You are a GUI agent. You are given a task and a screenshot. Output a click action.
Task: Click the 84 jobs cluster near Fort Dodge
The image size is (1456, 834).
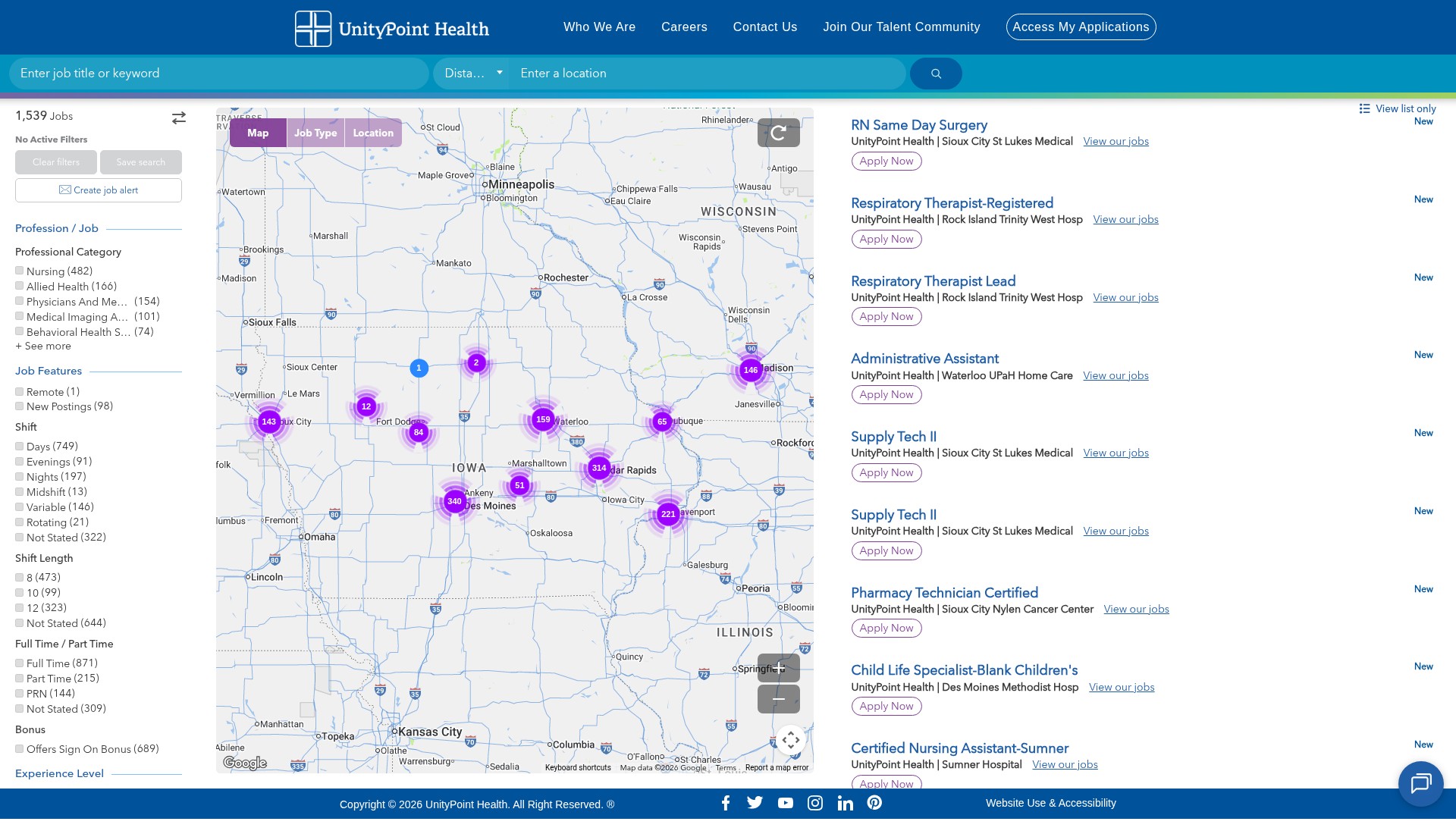[x=419, y=432]
